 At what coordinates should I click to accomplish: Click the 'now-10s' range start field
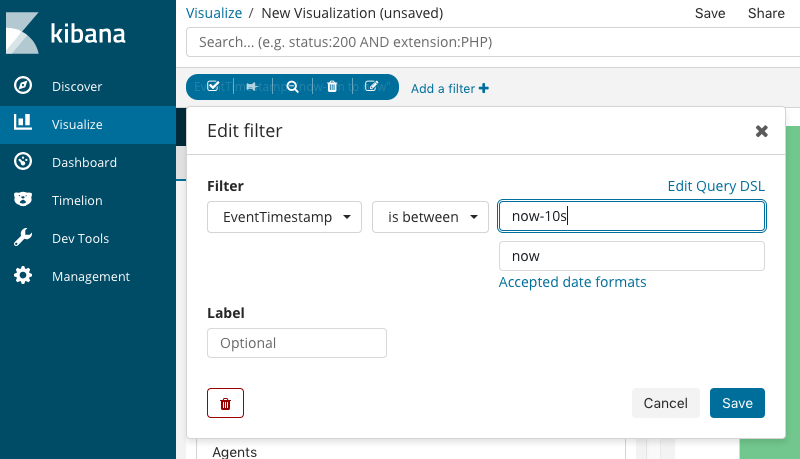pos(632,216)
